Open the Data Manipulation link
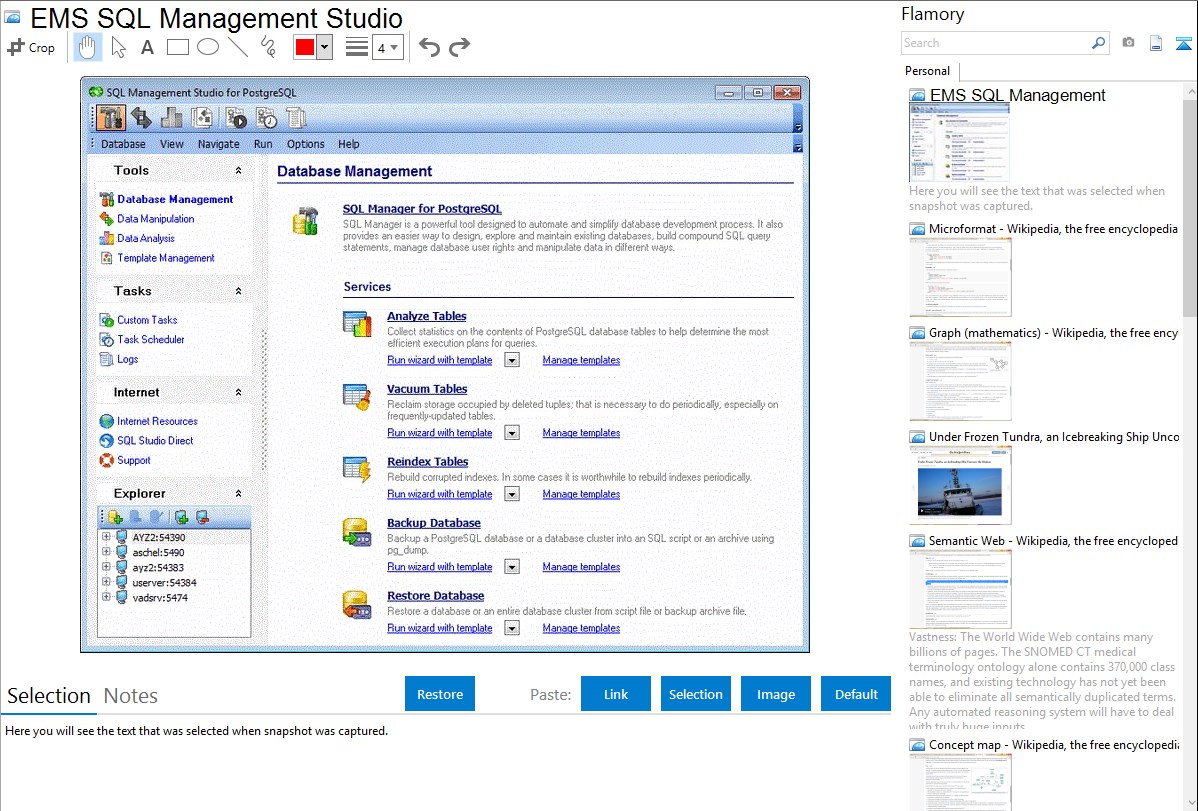This screenshot has height=811, width=1198. point(155,219)
